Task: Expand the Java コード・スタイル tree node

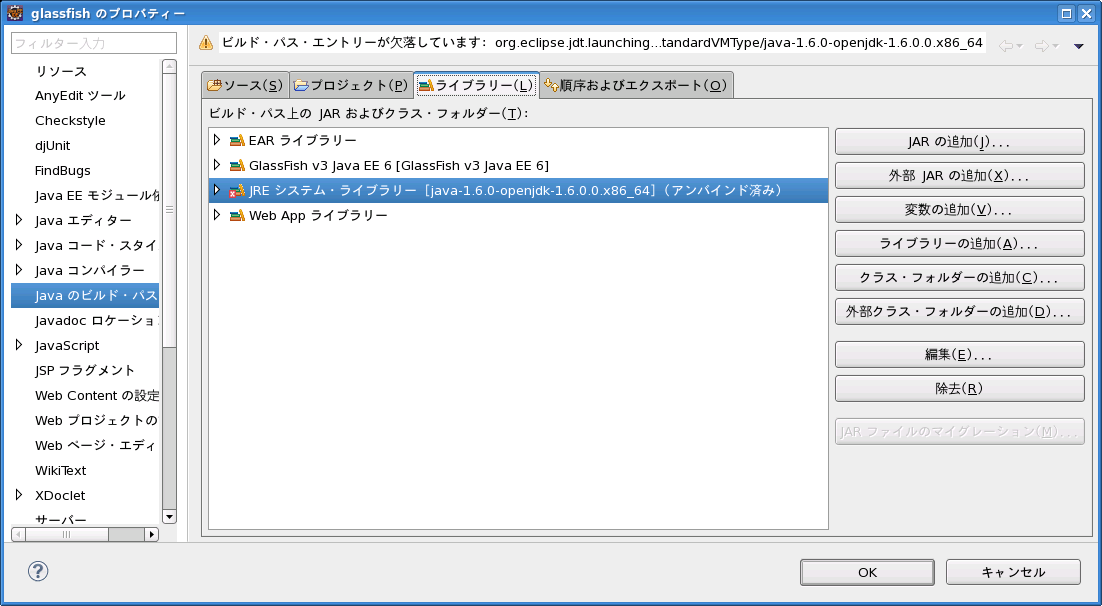Action: (x=19, y=245)
